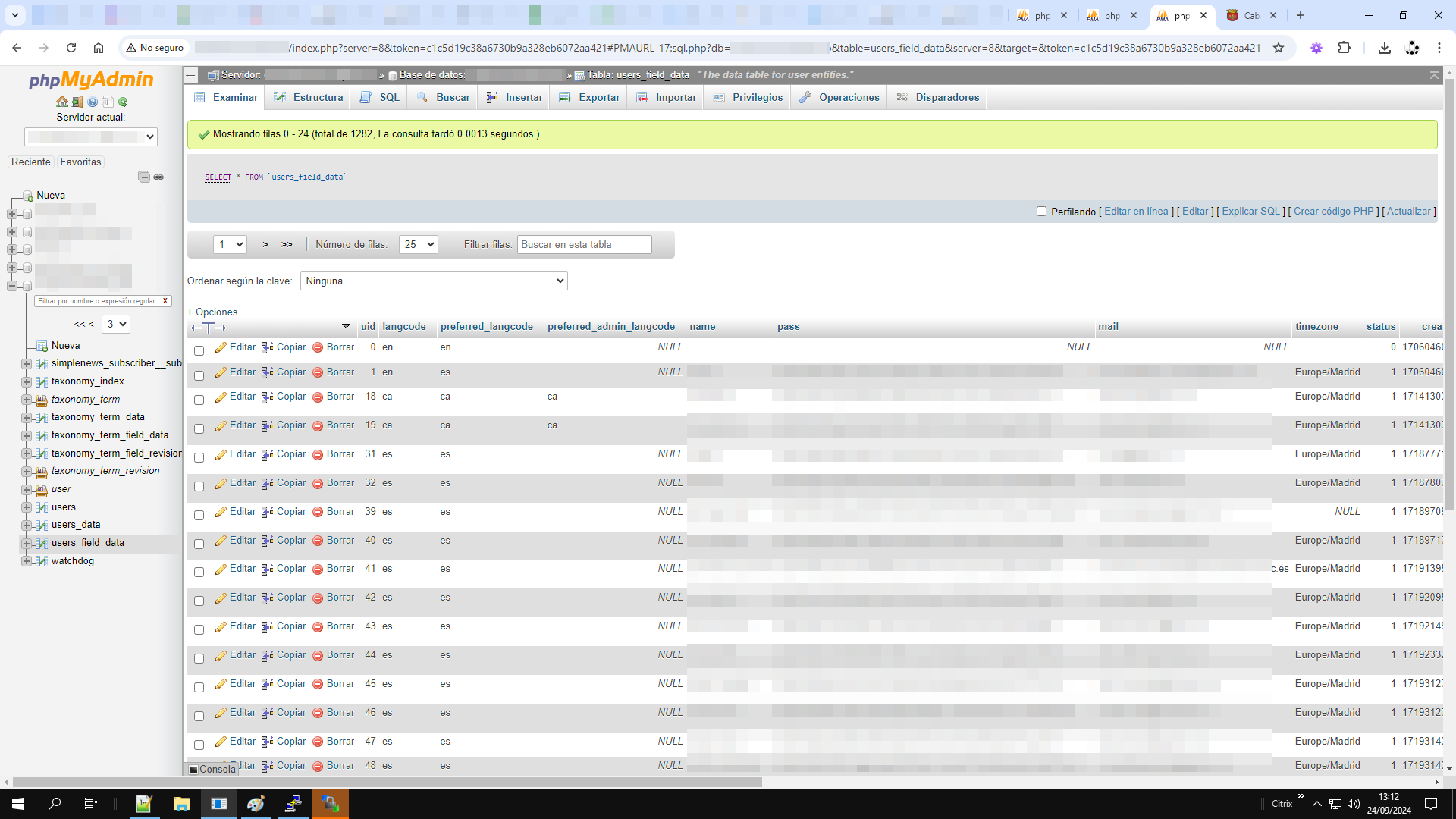Select row checkbox for uid 1
This screenshot has width=1456, height=819.
tap(199, 375)
